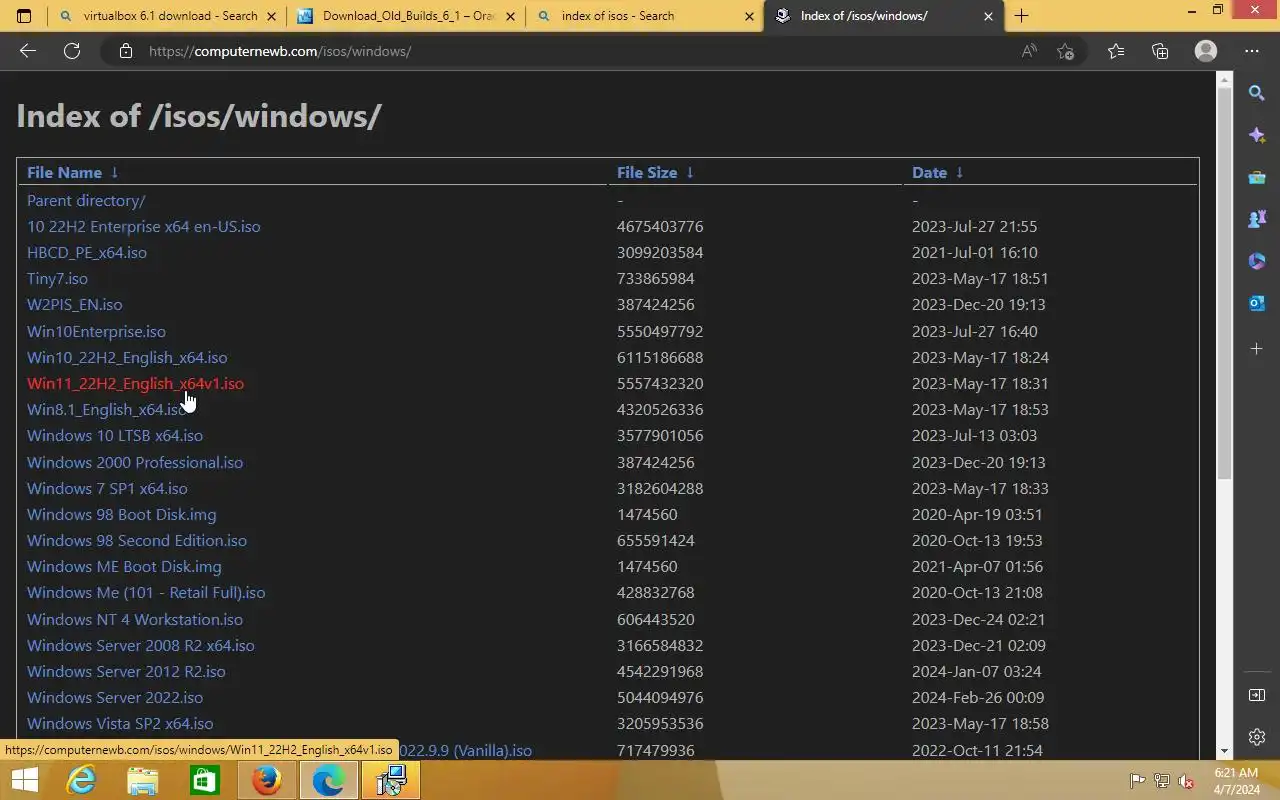Open Windows 7 SP1 x64.iso link

[x=107, y=488]
